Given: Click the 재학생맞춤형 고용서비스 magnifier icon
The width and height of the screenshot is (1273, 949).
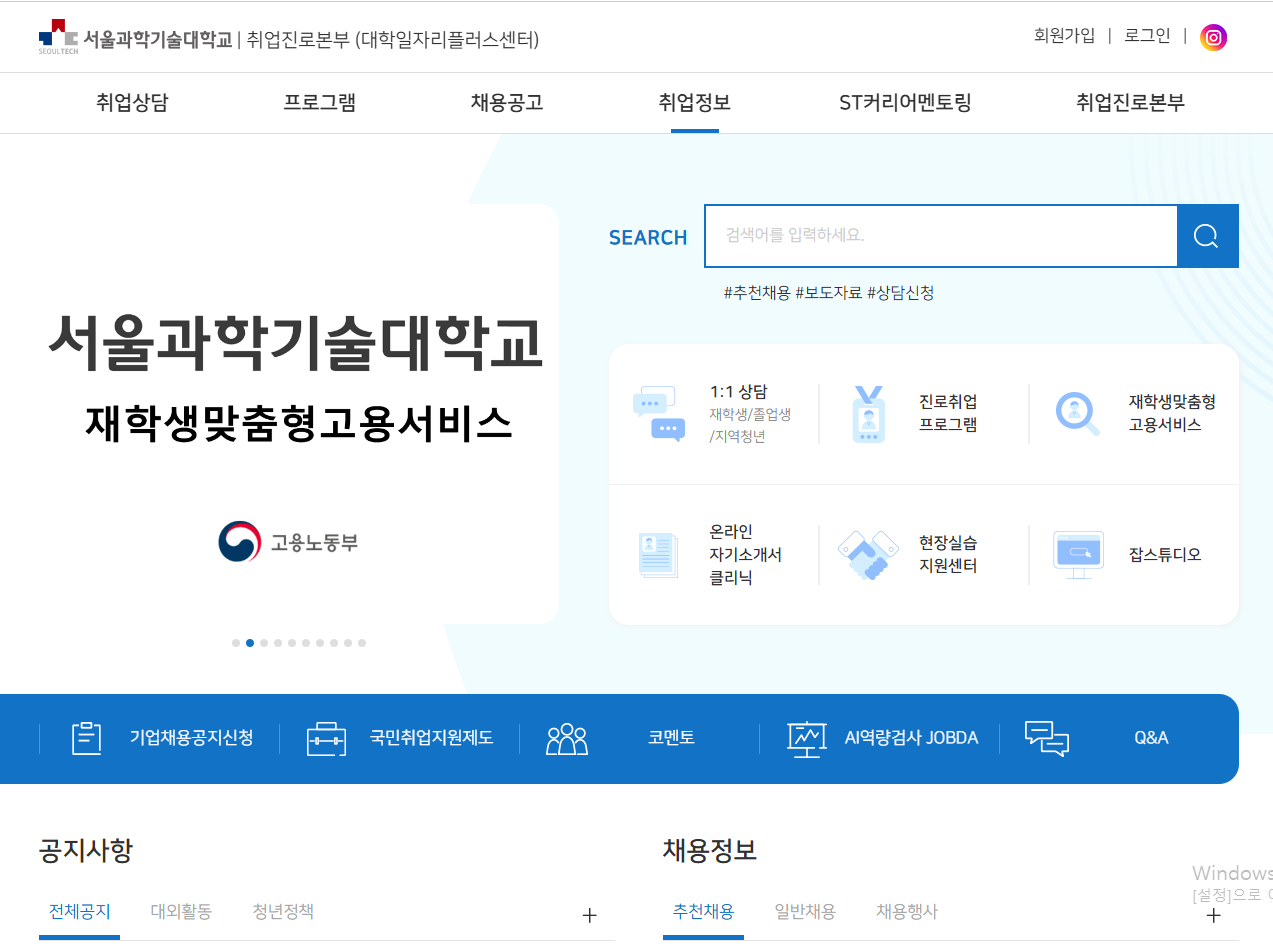Looking at the screenshot, I should 1077,413.
